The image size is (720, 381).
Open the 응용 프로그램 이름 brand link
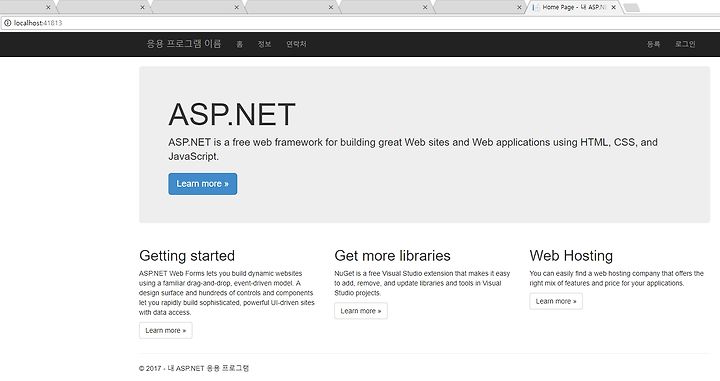click(x=184, y=44)
